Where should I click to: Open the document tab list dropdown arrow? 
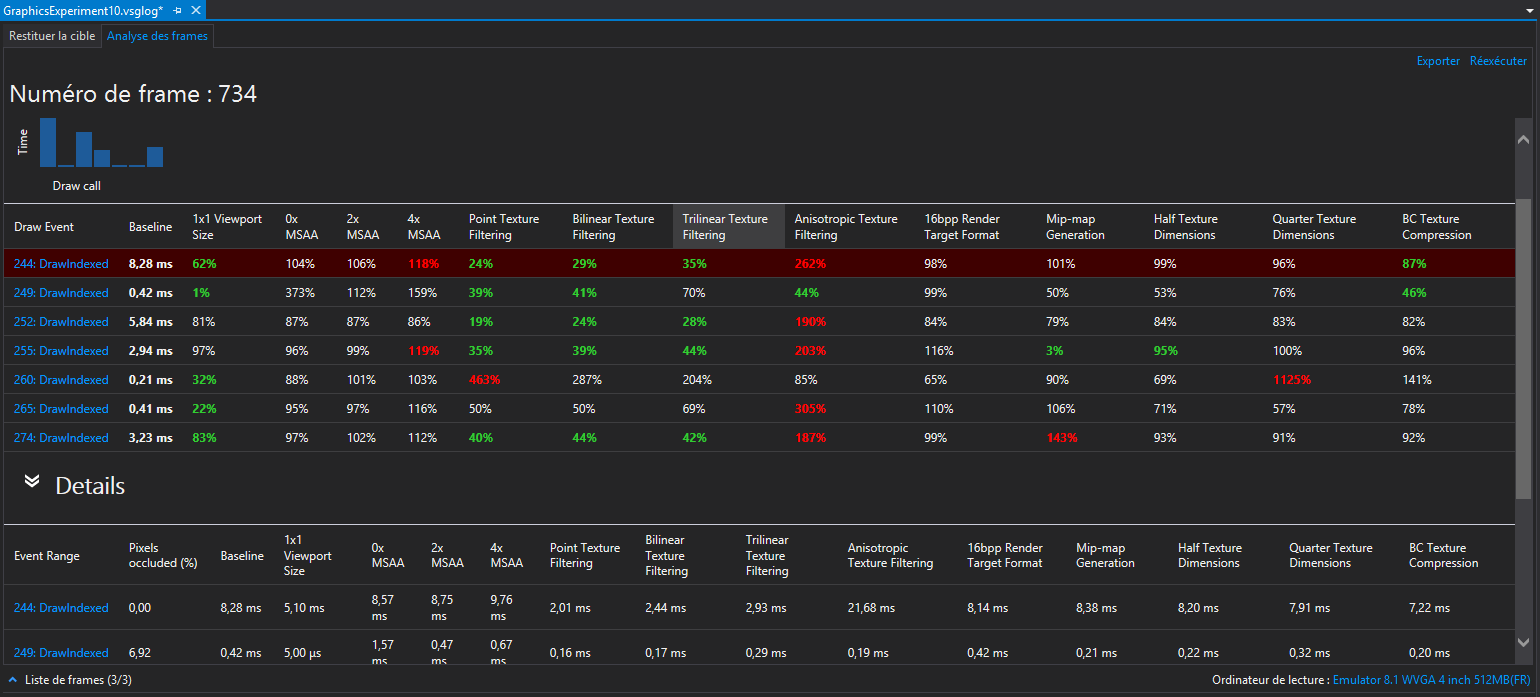click(x=1530, y=10)
